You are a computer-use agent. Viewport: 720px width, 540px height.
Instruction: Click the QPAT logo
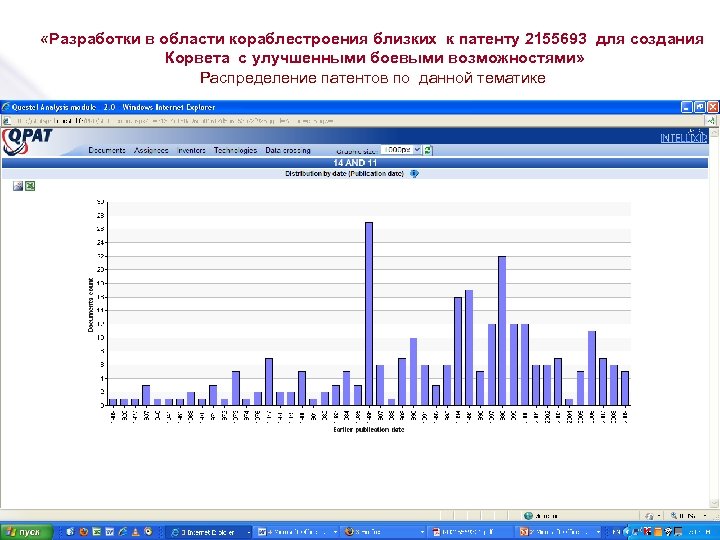28,139
